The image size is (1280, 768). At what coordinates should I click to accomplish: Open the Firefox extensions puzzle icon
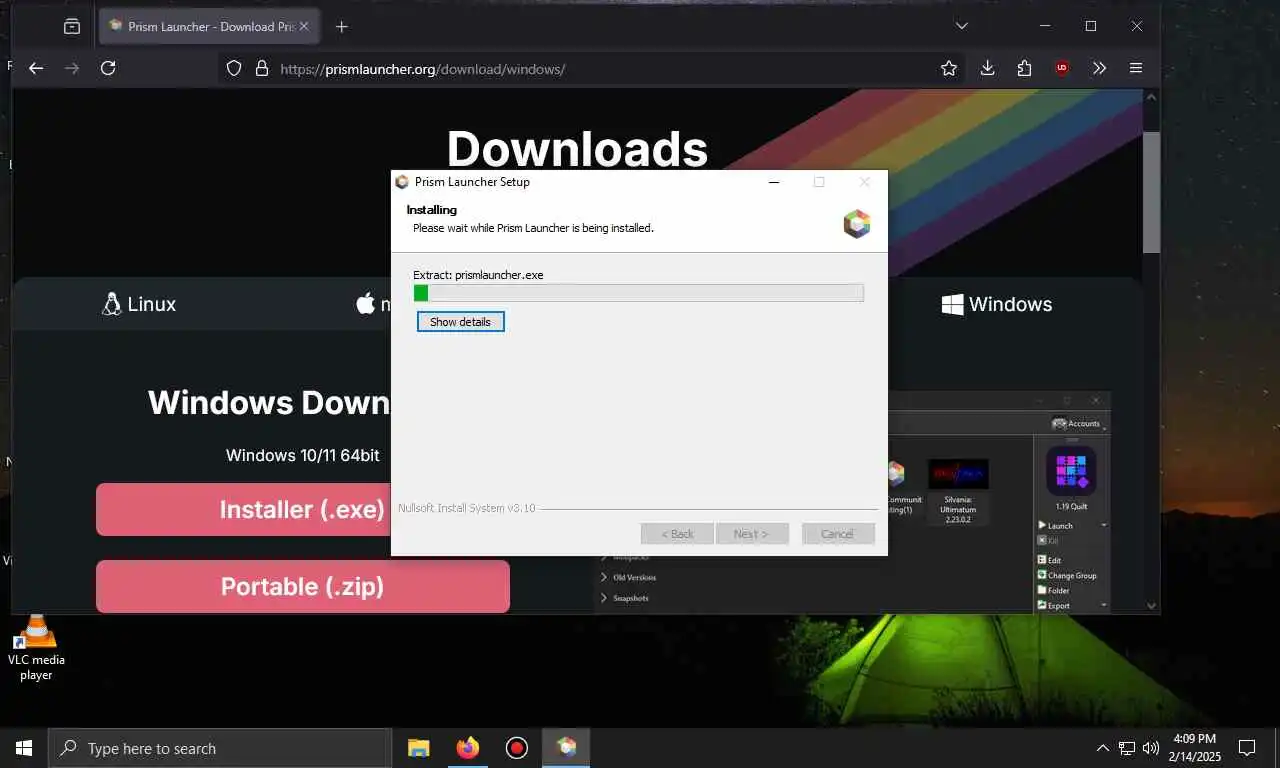click(x=1024, y=68)
